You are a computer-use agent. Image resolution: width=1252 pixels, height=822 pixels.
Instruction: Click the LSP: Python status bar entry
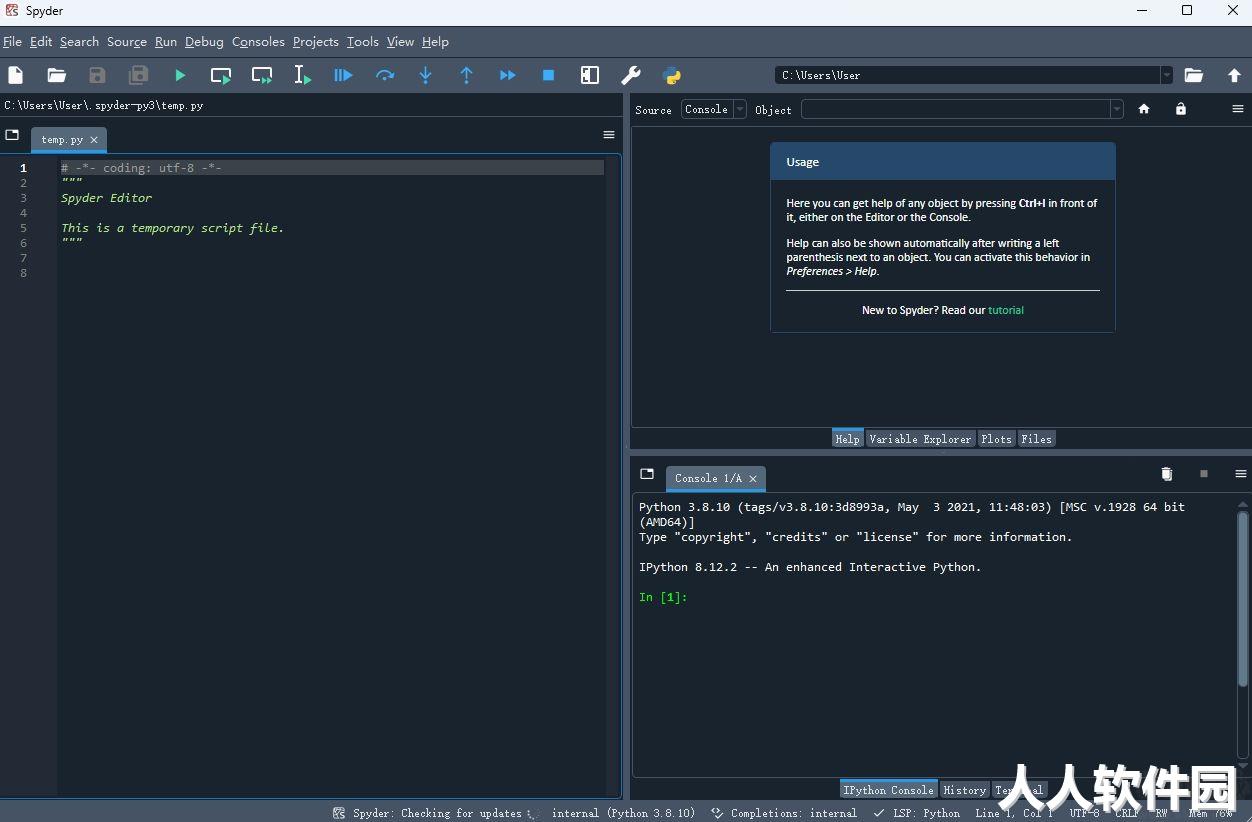pyautogui.click(x=916, y=813)
